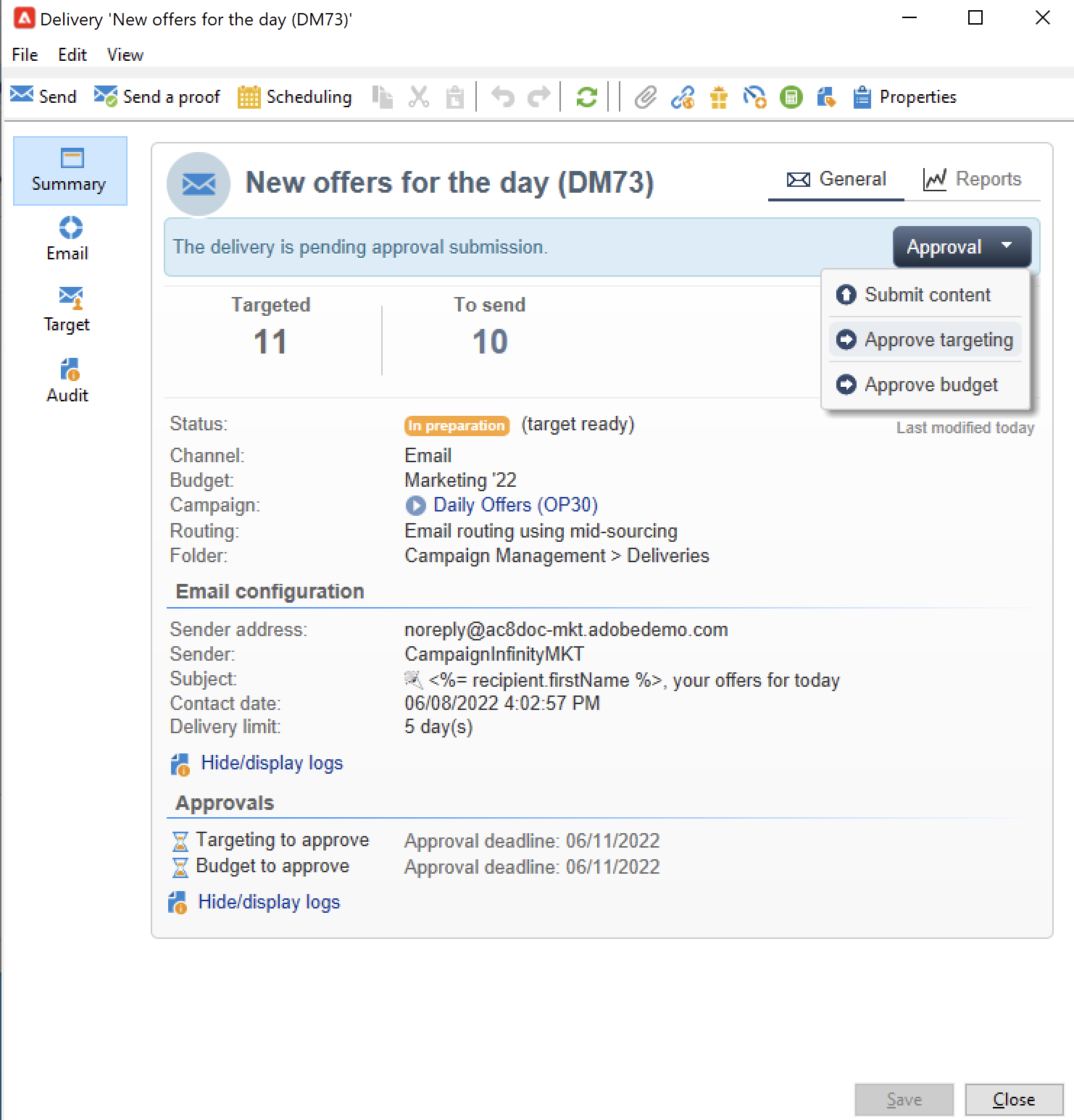This screenshot has width=1074, height=1120.
Task: Choose Submit content from the Approval menu
Action: (x=925, y=295)
